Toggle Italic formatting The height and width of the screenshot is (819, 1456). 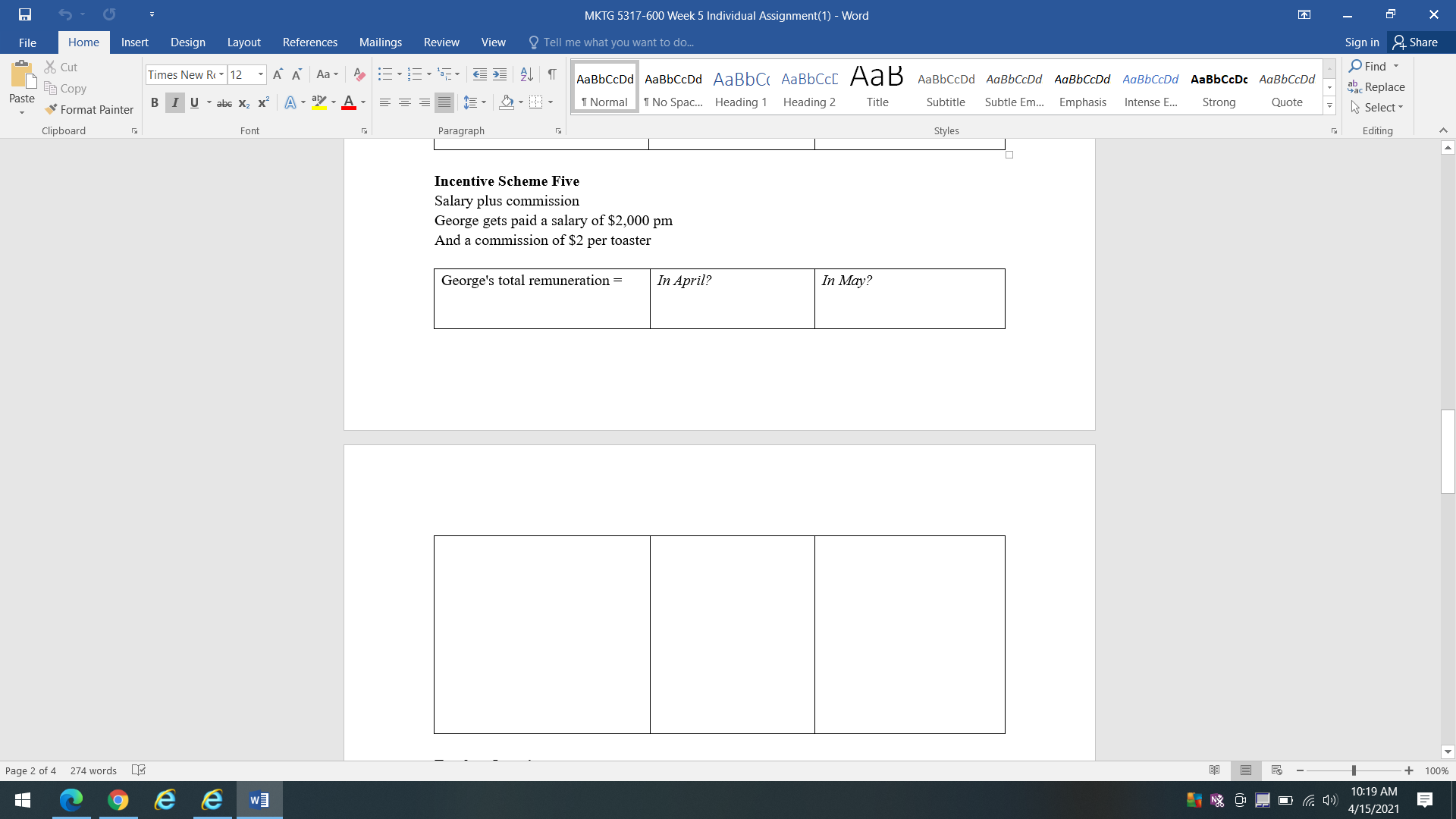[x=175, y=102]
